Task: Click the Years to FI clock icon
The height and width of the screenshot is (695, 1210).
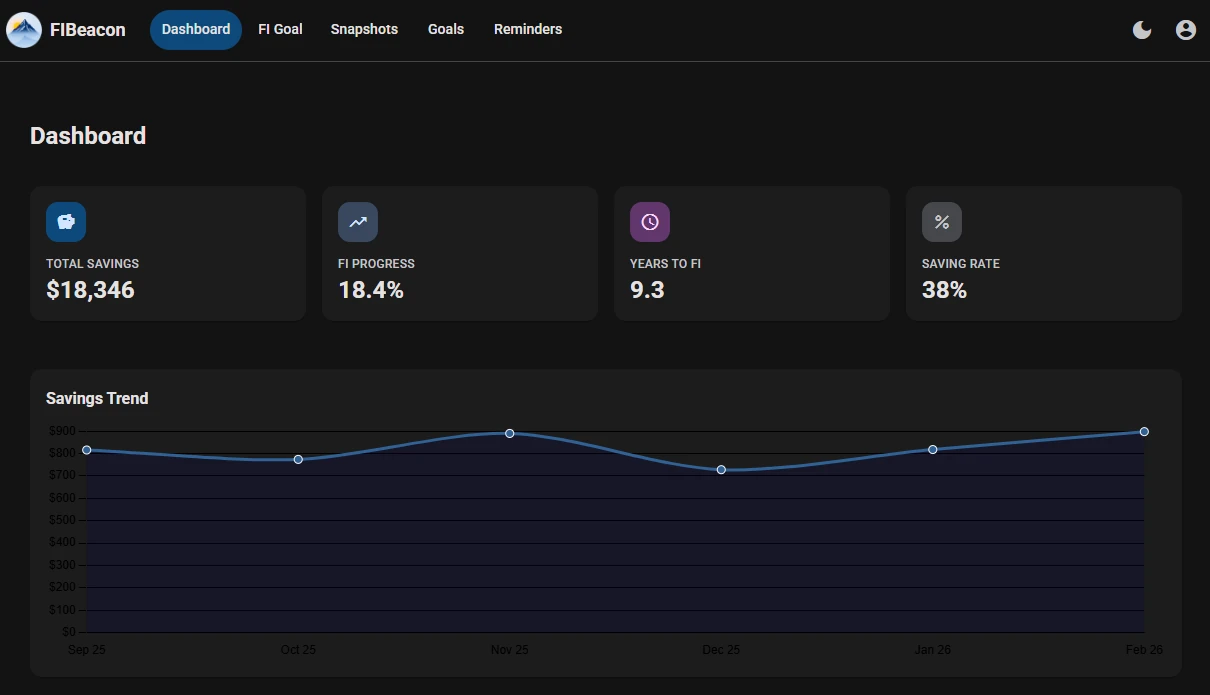Action: click(x=650, y=221)
